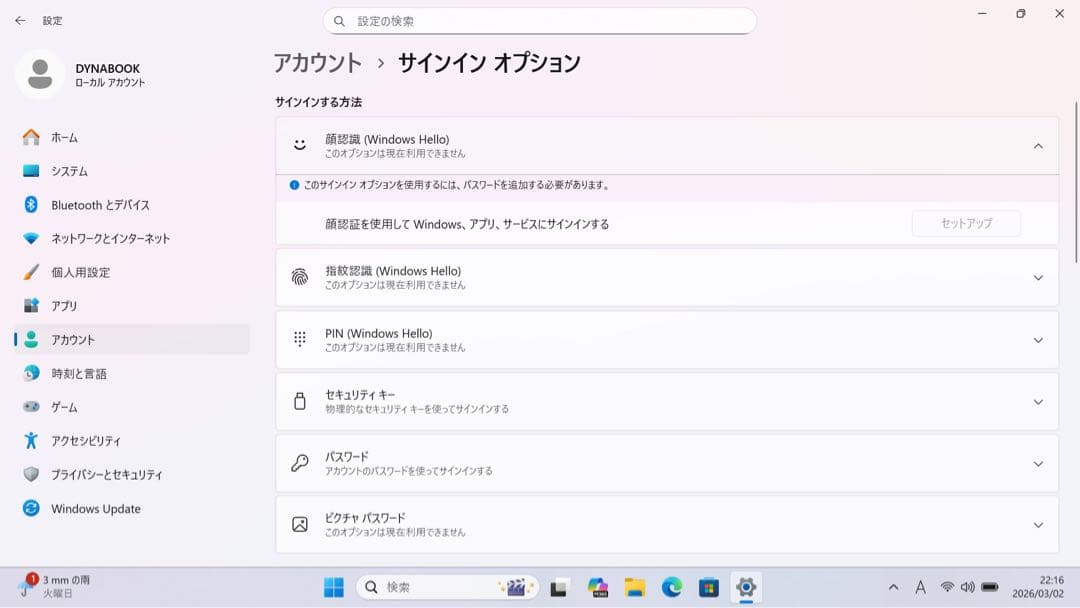Viewport: 1080px width, 608px height.
Task: Click the アプリ icon in sidebar
Action: point(31,306)
